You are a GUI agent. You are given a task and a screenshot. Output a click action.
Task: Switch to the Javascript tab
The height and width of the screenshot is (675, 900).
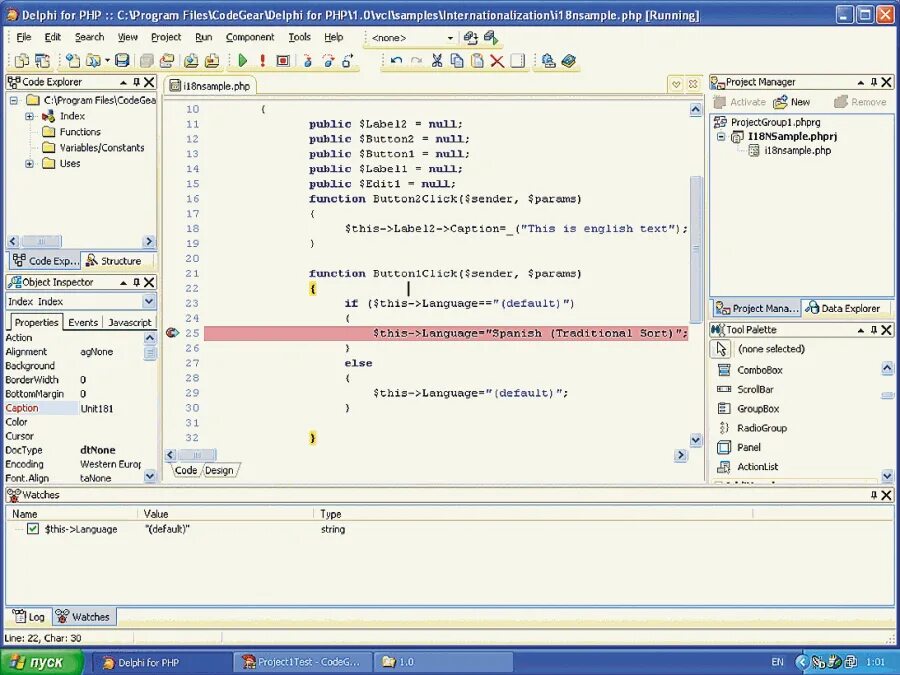click(130, 323)
